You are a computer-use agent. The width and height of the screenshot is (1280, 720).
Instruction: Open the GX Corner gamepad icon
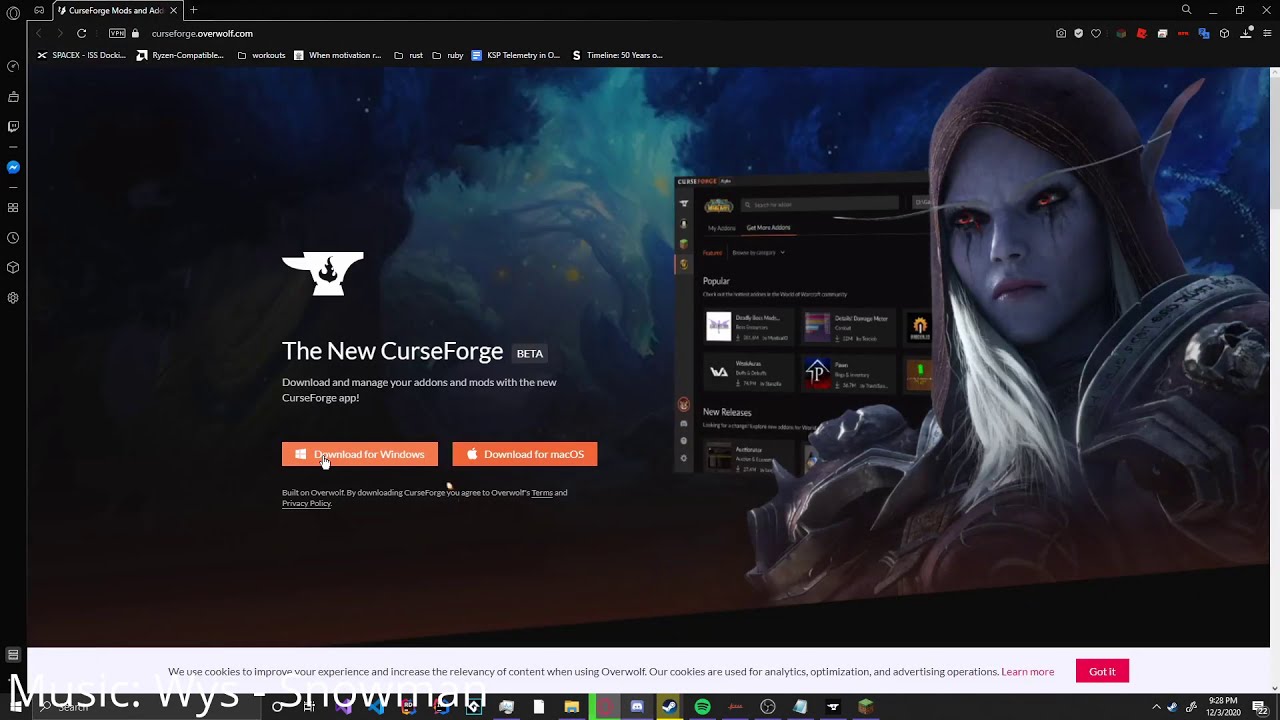coord(39,10)
